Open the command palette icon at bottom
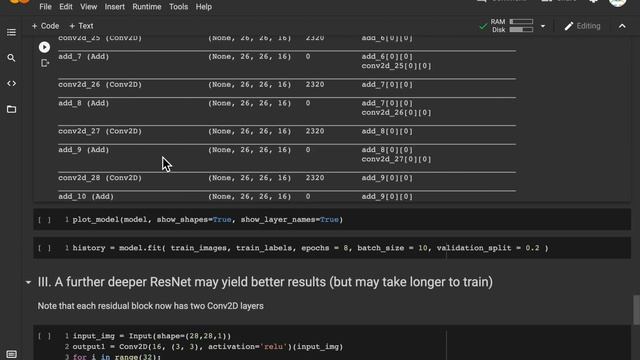 11,354
